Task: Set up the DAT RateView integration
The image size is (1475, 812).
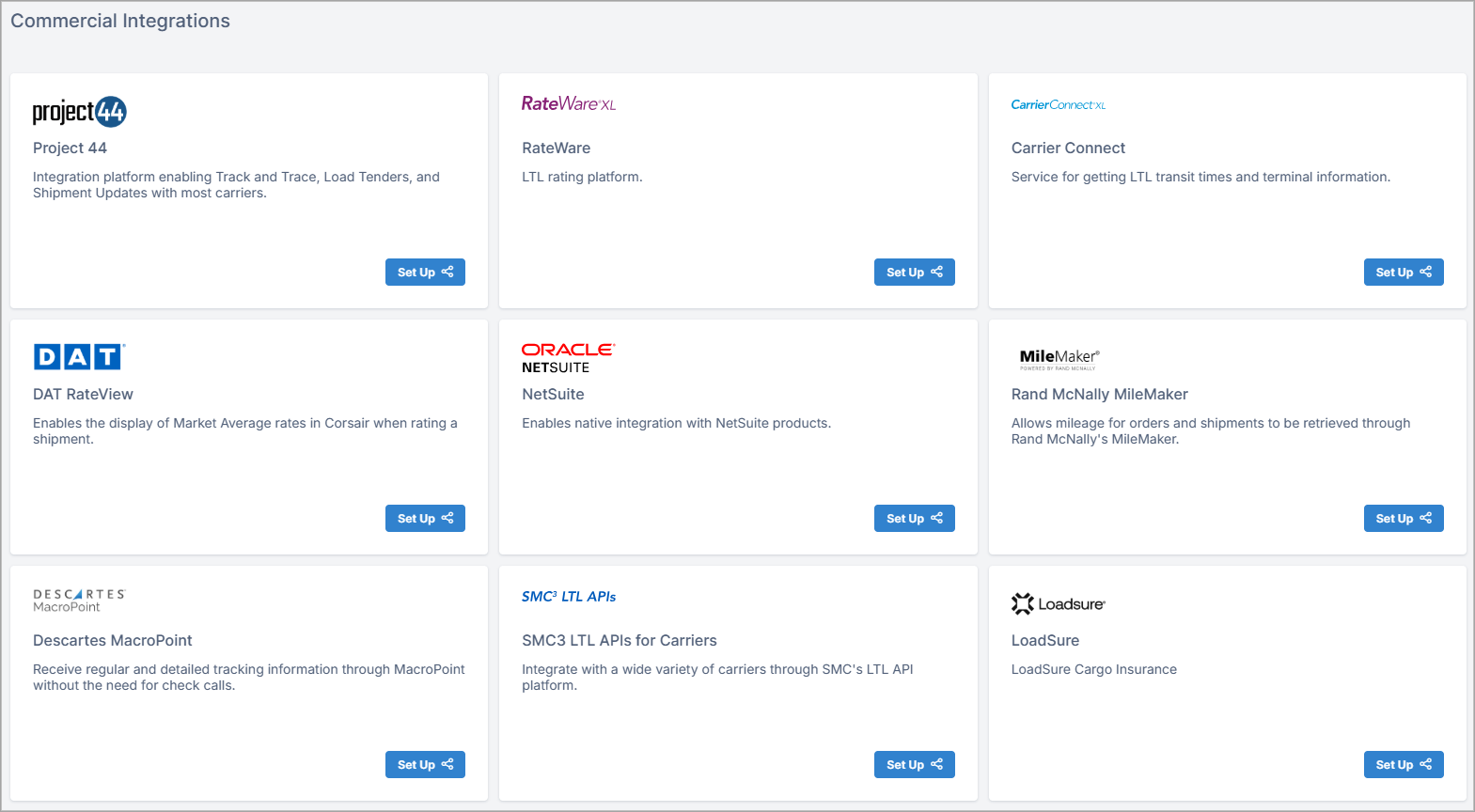Action: click(x=425, y=518)
